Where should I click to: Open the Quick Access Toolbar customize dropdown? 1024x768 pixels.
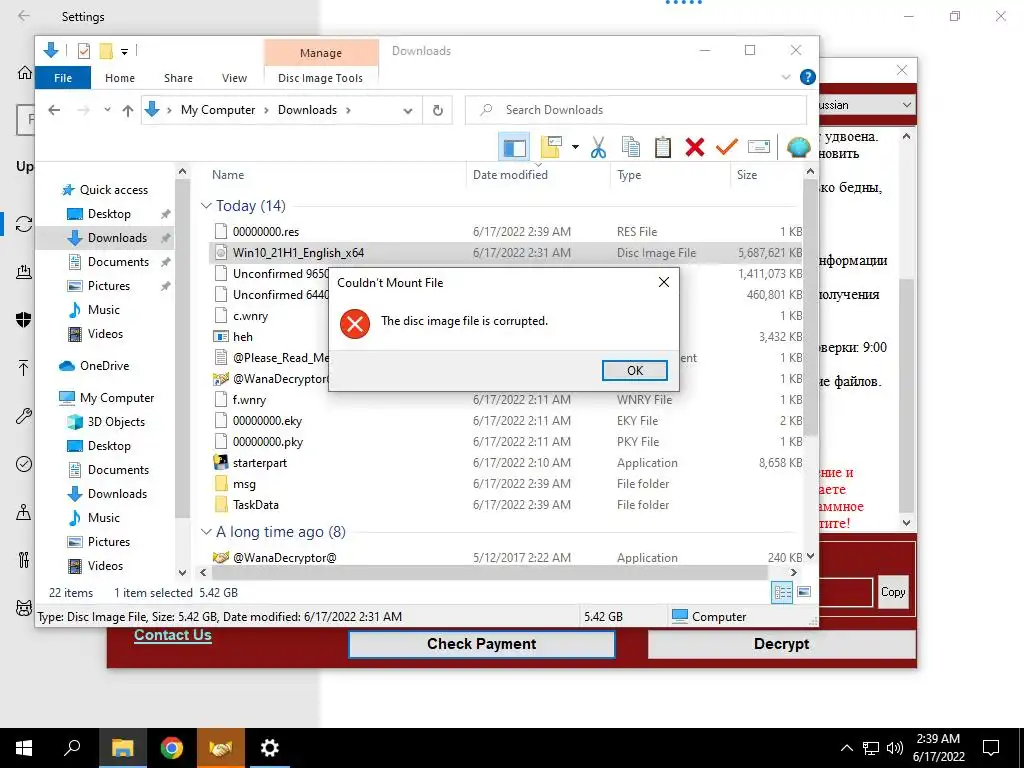click(124, 51)
